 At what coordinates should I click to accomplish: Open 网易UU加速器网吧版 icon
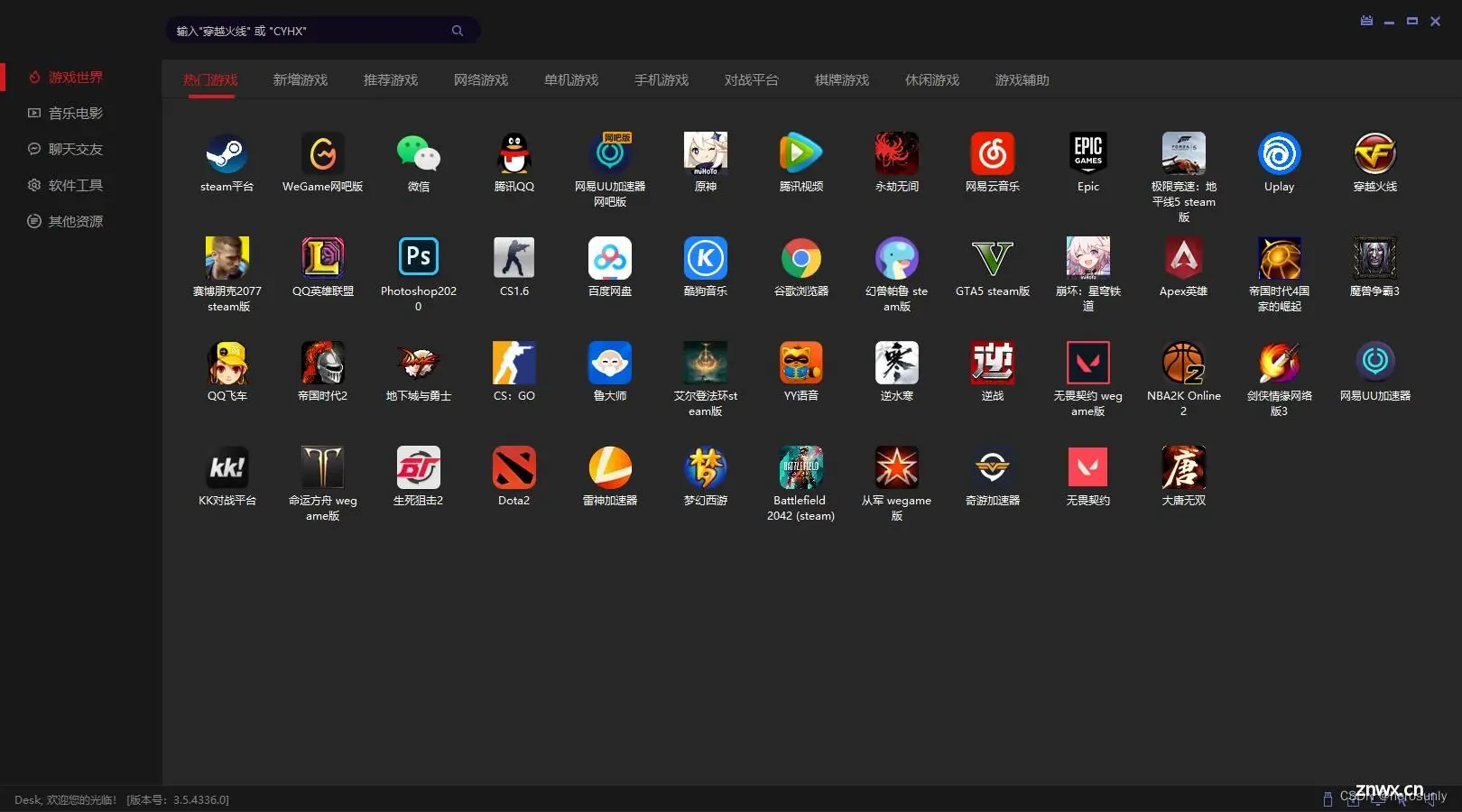610,154
